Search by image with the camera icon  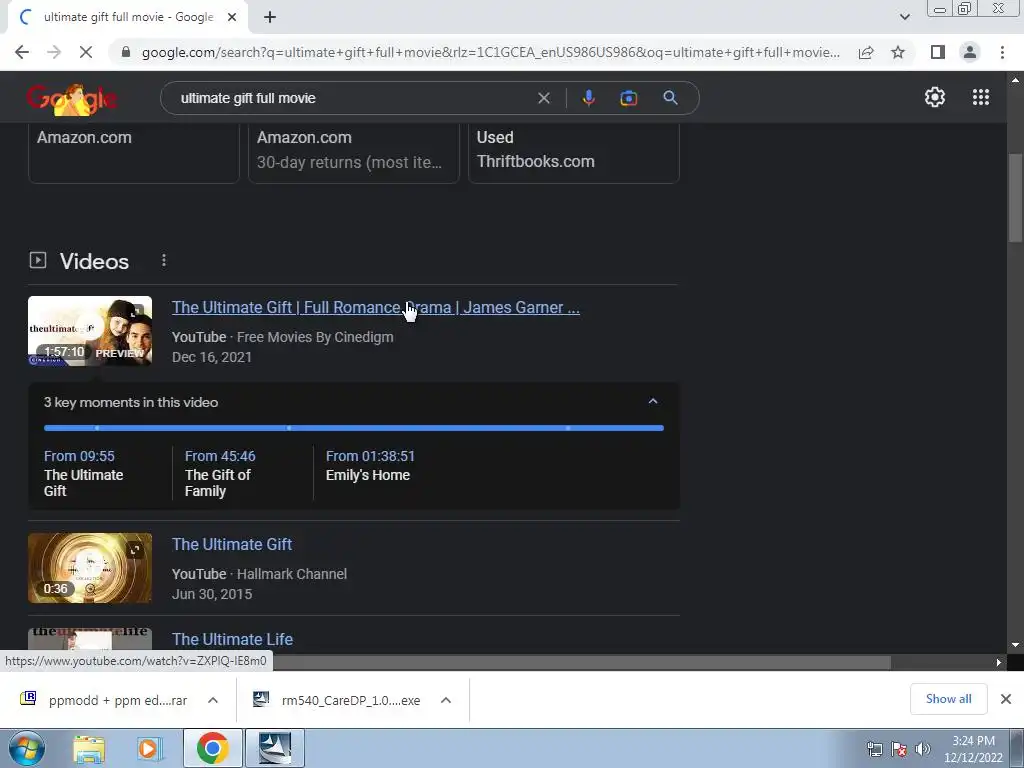click(x=628, y=98)
